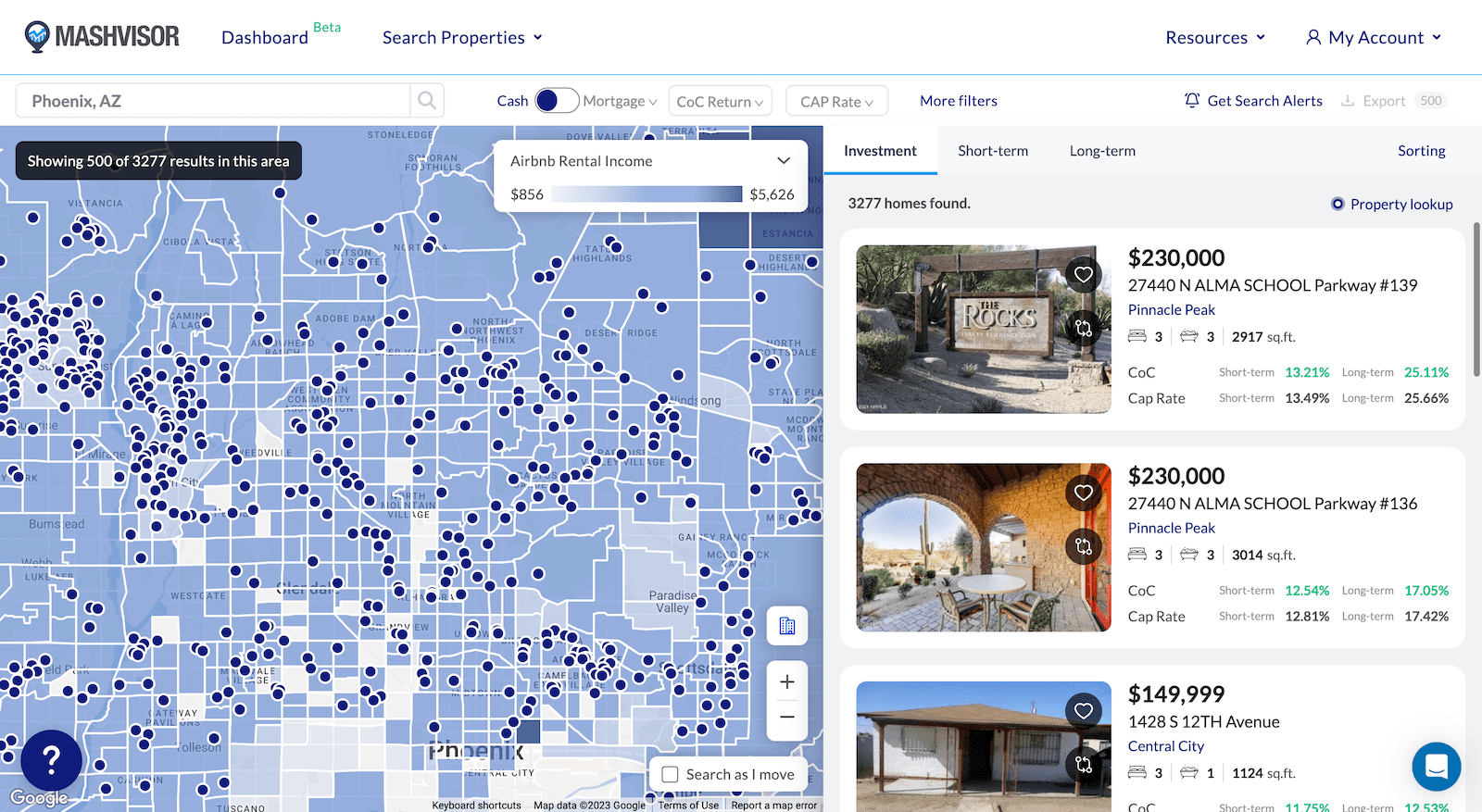The image size is (1482, 812).
Task: Favorite the 27440 N Alma School #139 listing
Action: (1083, 275)
